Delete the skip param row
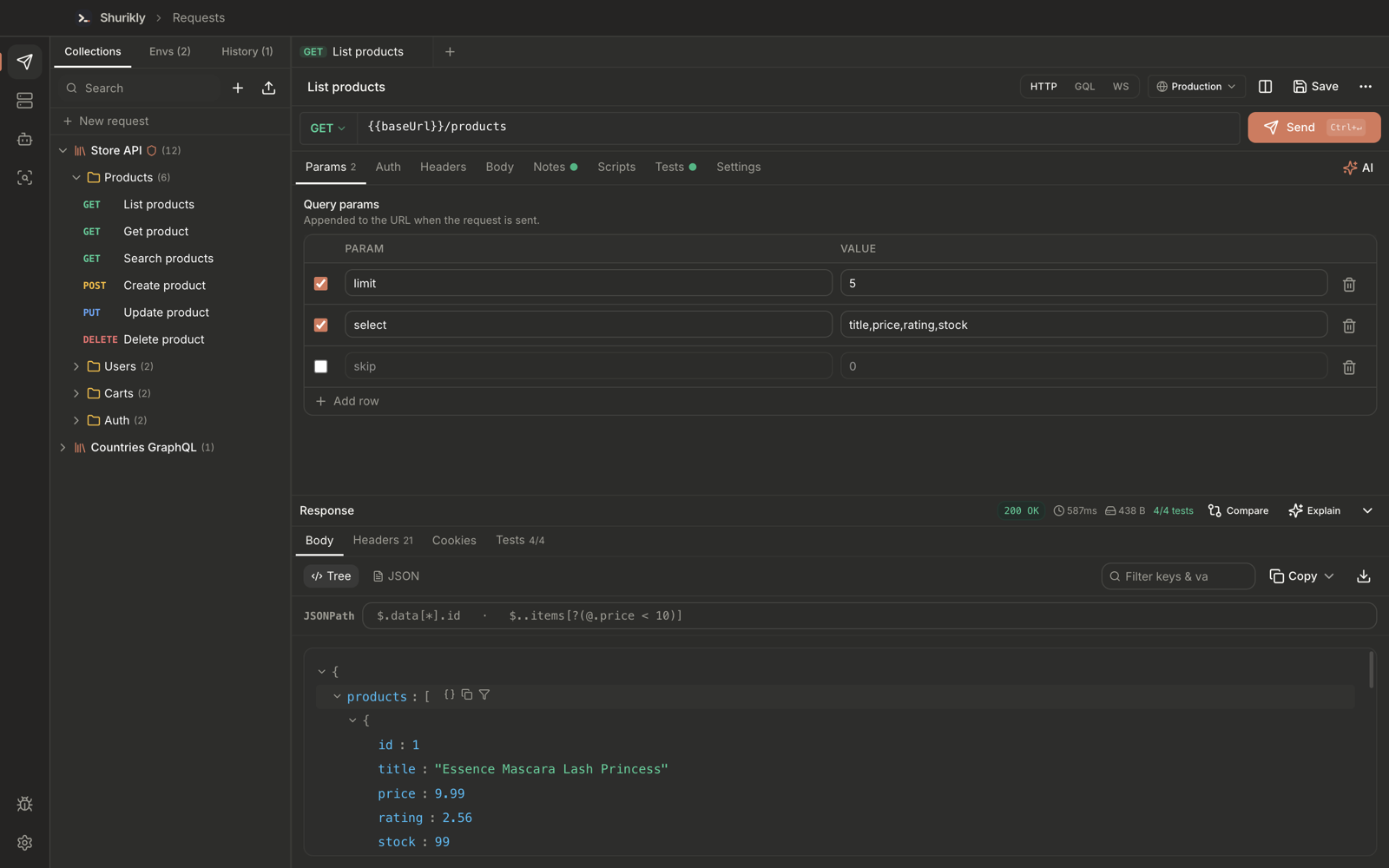The height and width of the screenshot is (868, 1389). (1349, 367)
